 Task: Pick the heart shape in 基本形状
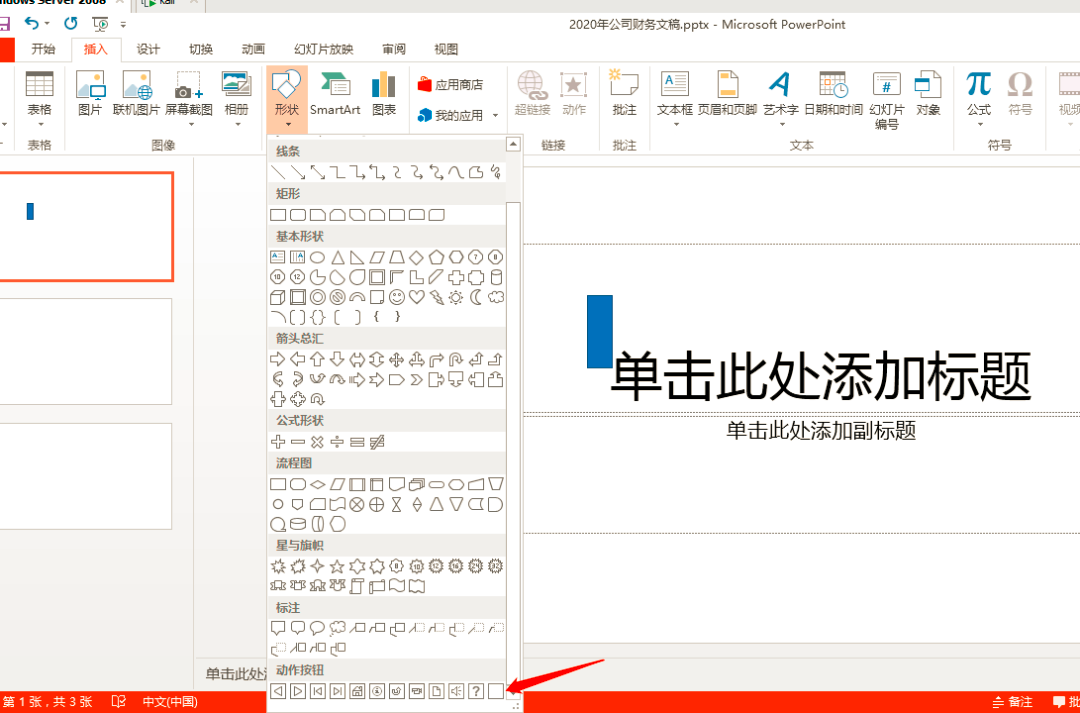(416, 297)
